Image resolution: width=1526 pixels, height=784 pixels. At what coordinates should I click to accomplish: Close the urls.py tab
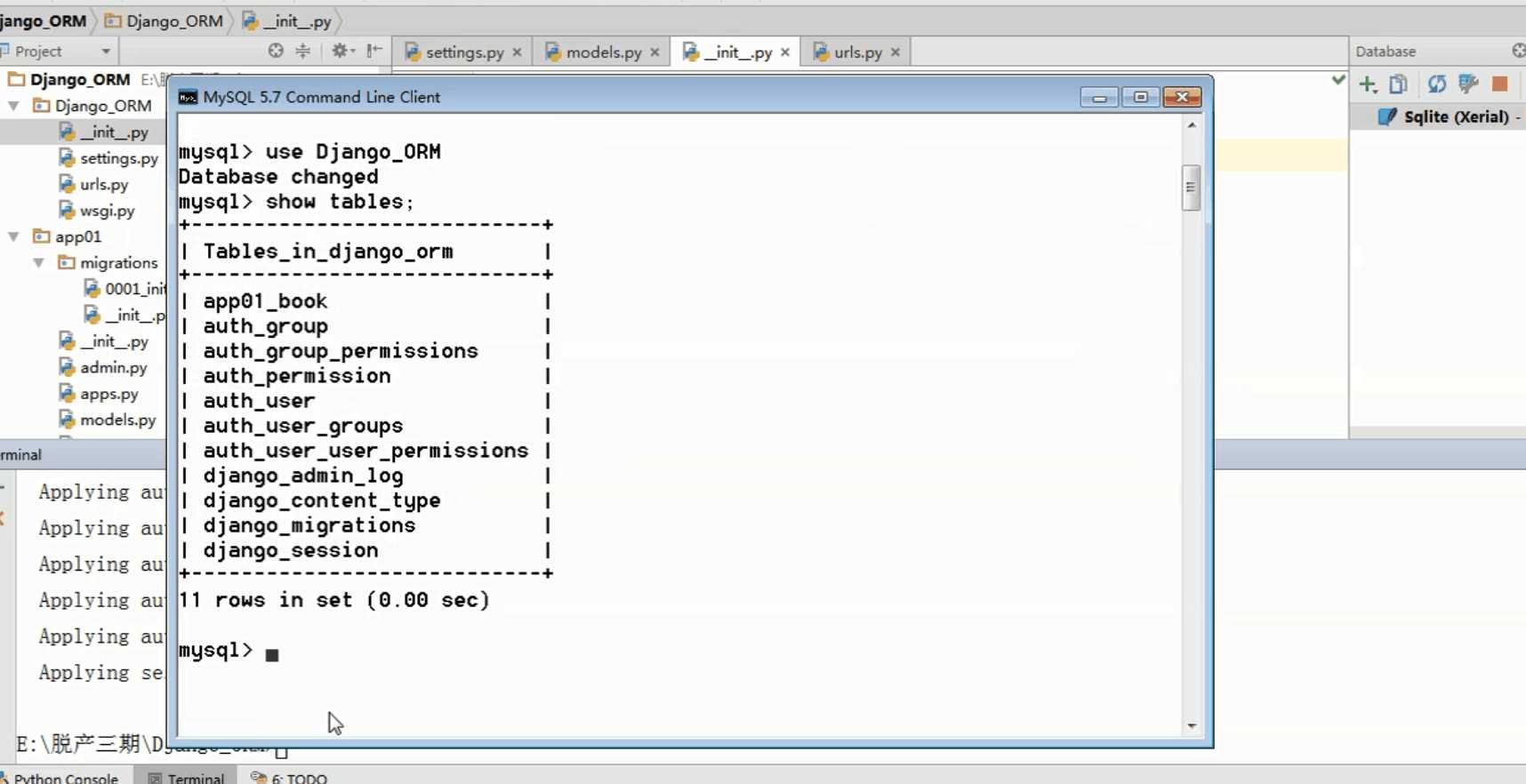(x=896, y=52)
